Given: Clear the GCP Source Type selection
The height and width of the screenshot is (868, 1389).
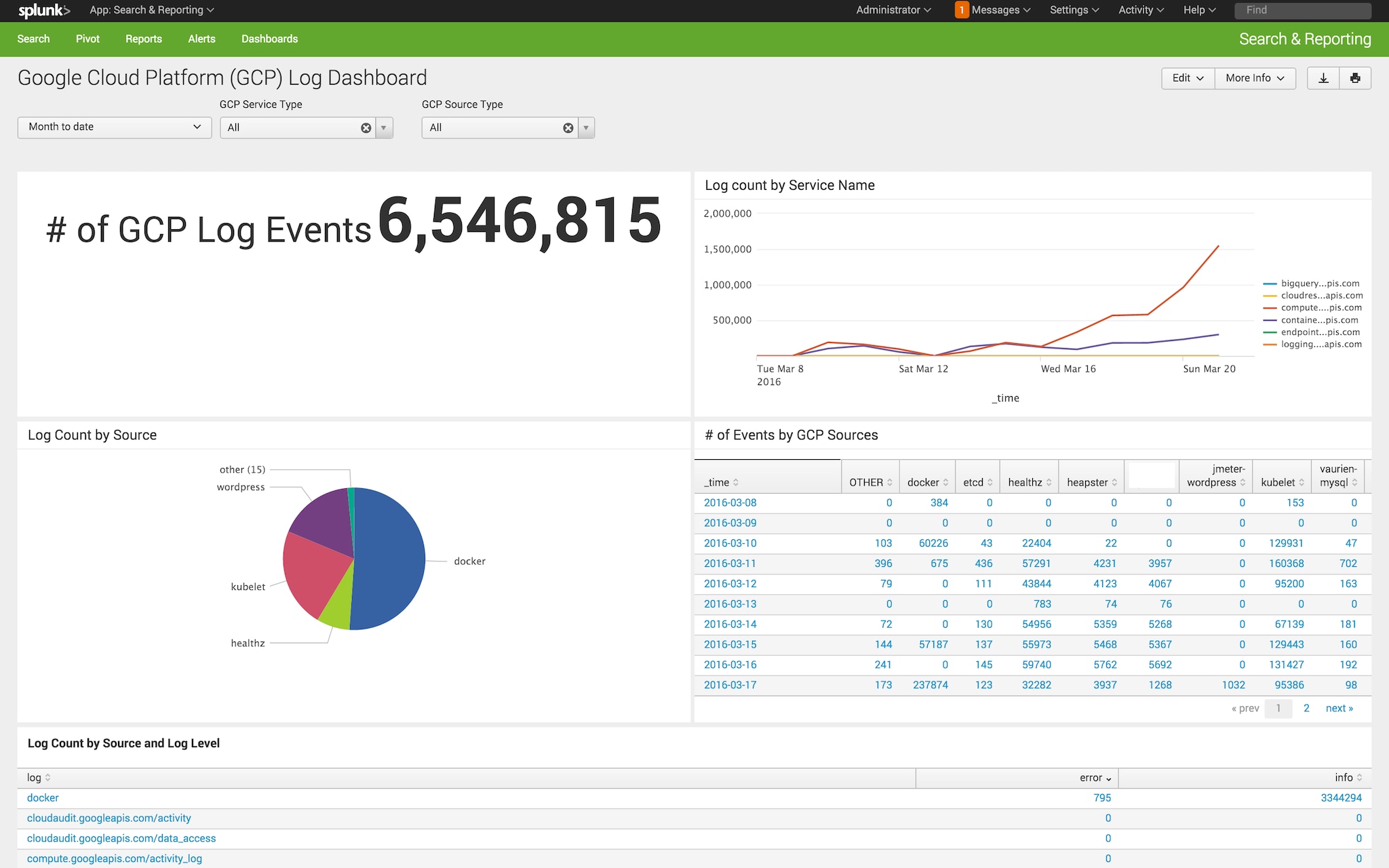Looking at the screenshot, I should tap(568, 127).
